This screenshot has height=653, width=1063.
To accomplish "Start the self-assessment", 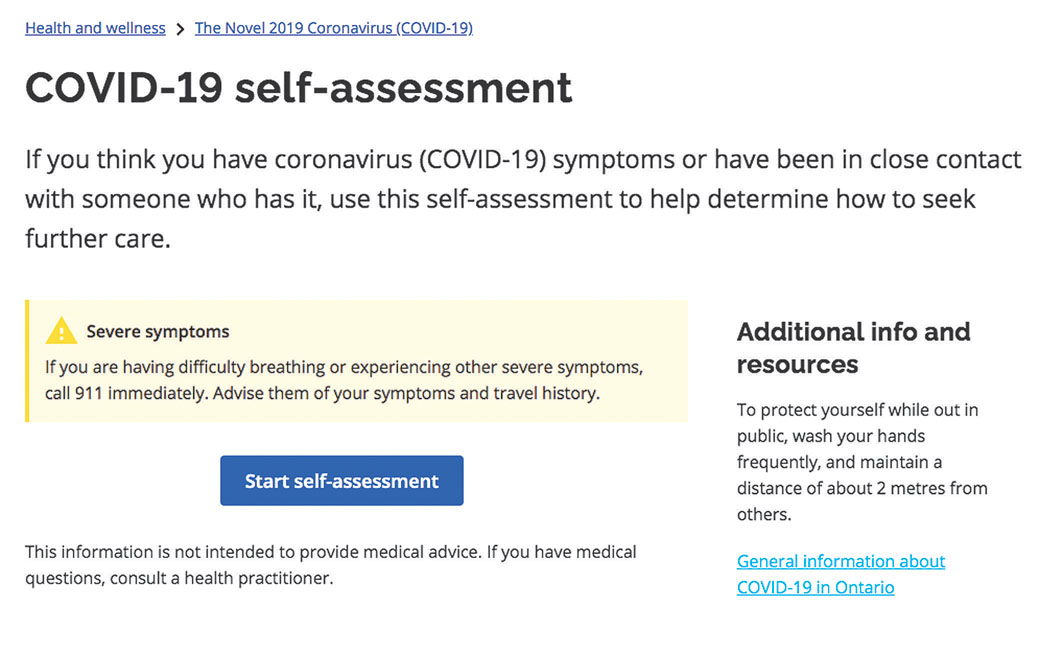I will [342, 480].
